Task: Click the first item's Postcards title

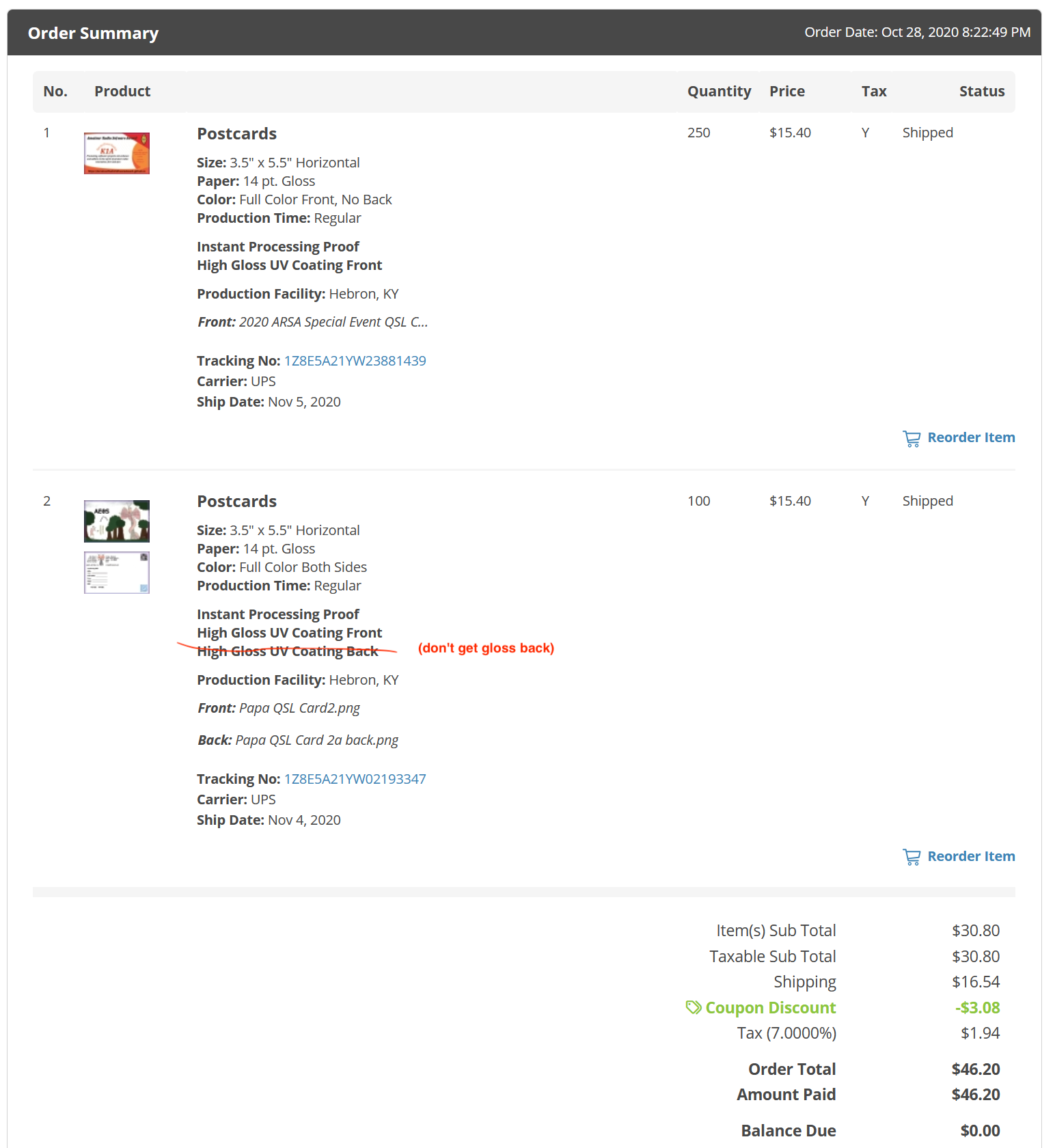Action: point(236,134)
